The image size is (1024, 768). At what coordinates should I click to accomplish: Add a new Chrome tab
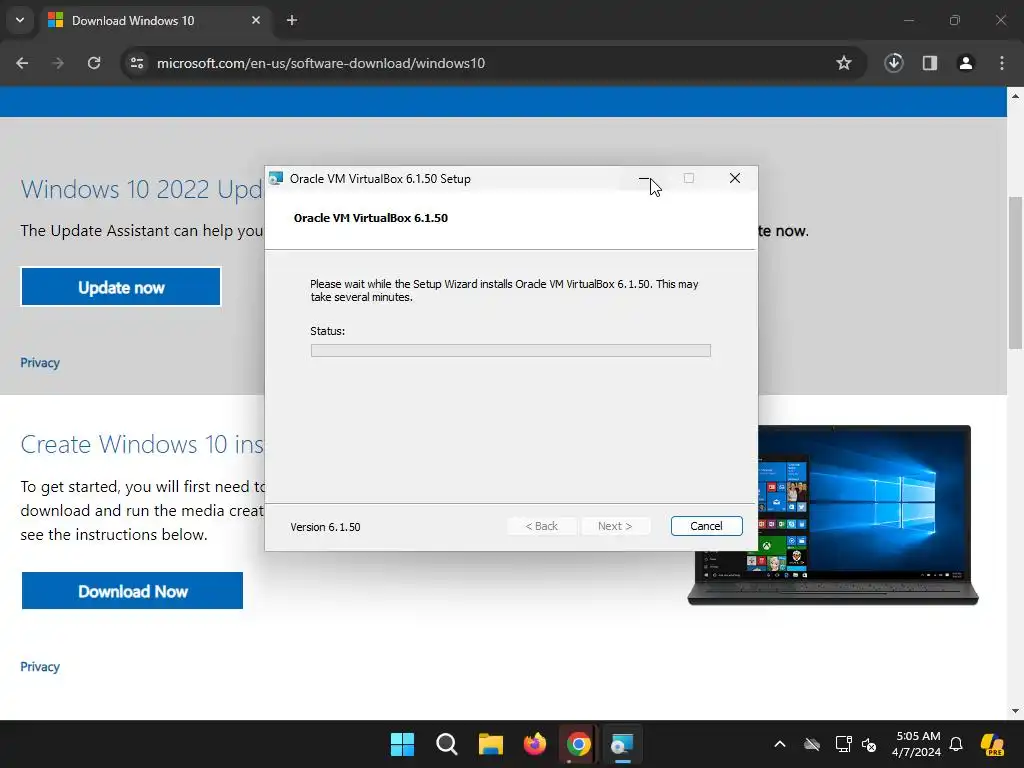click(x=292, y=20)
